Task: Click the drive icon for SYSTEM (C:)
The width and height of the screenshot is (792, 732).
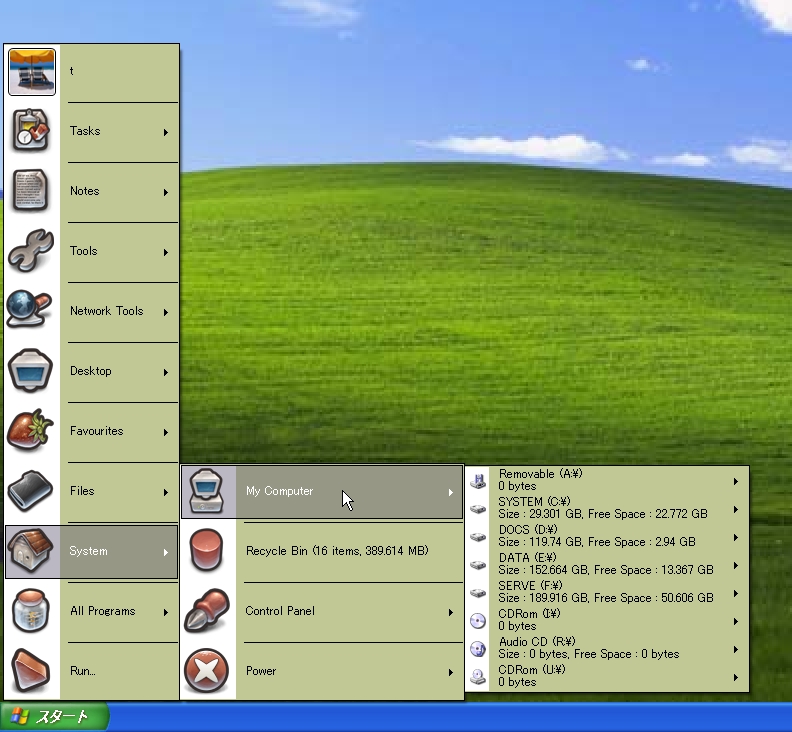Action: click(478, 509)
